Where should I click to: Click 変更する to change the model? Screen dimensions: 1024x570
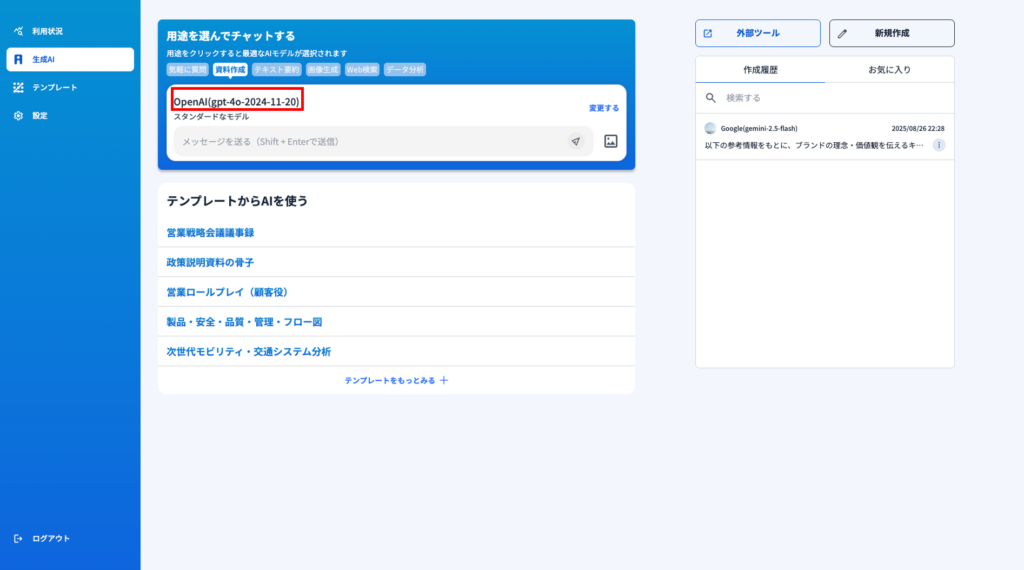point(603,108)
